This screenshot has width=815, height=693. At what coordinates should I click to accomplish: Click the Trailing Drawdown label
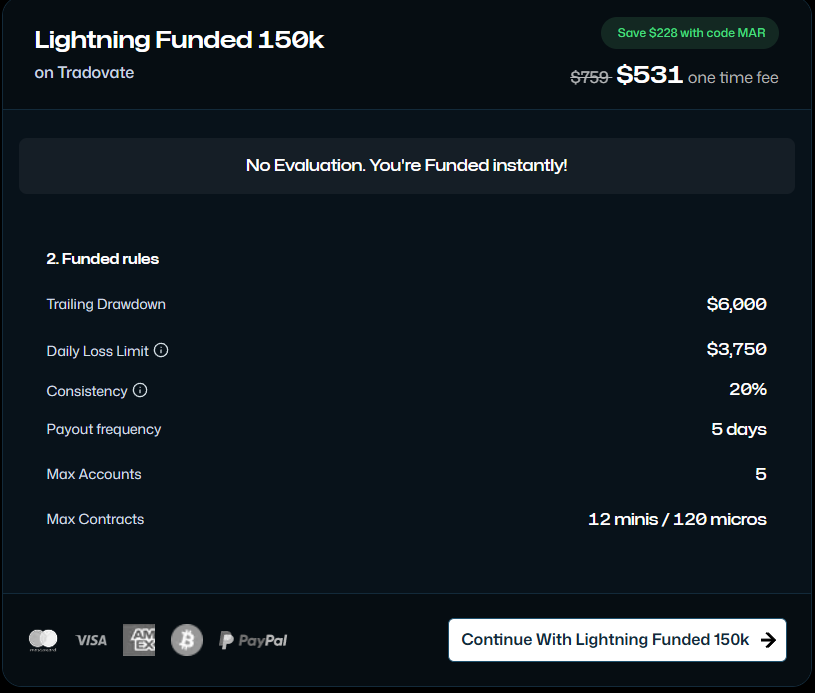click(x=106, y=304)
